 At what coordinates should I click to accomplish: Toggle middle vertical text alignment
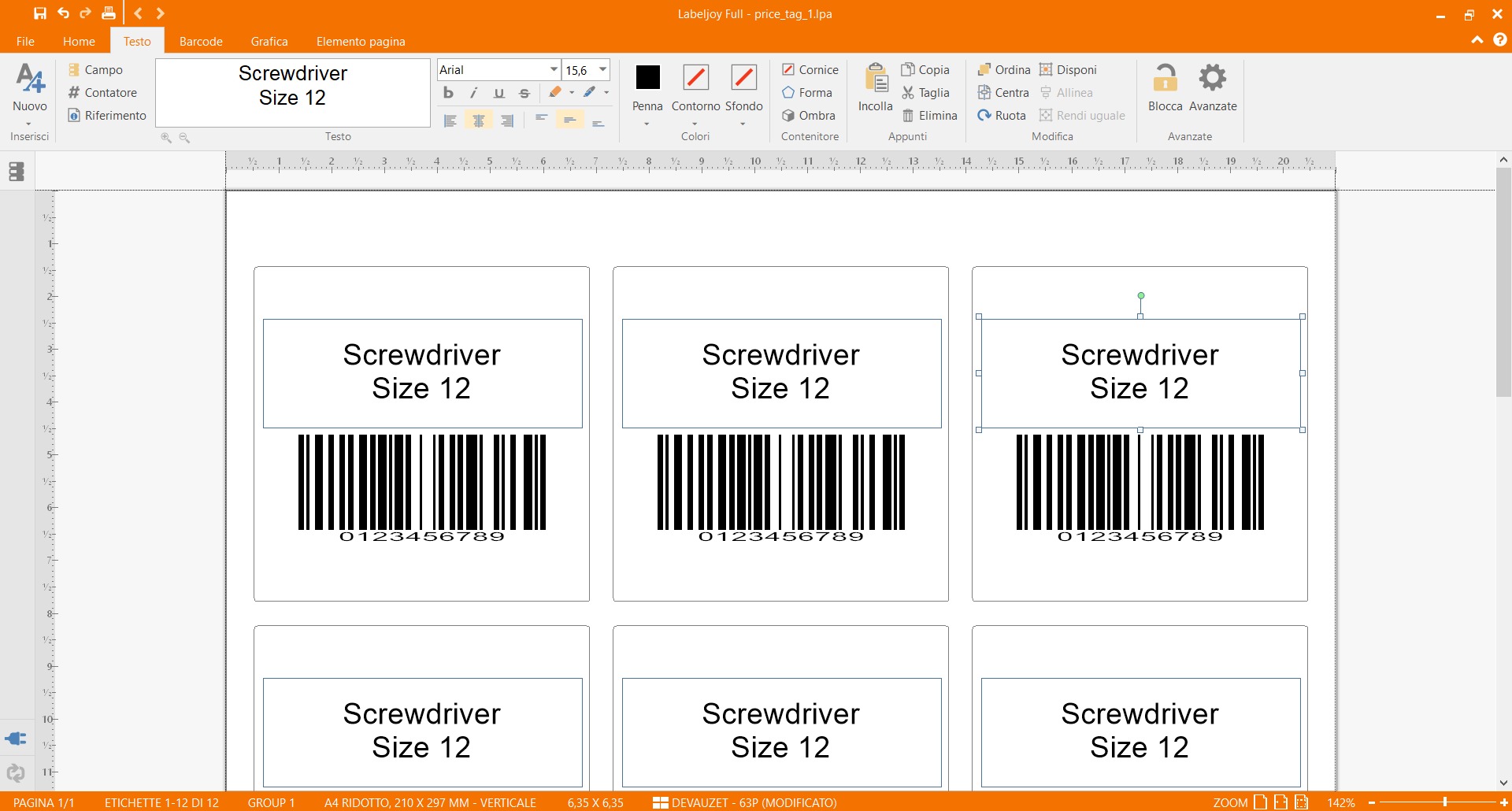click(x=569, y=120)
